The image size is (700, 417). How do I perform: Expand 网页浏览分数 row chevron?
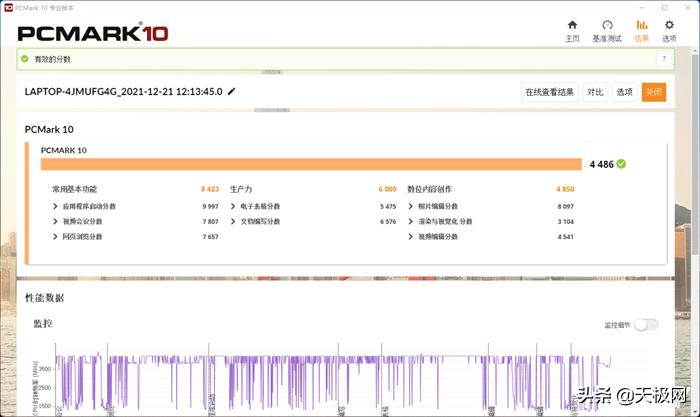tap(55, 237)
